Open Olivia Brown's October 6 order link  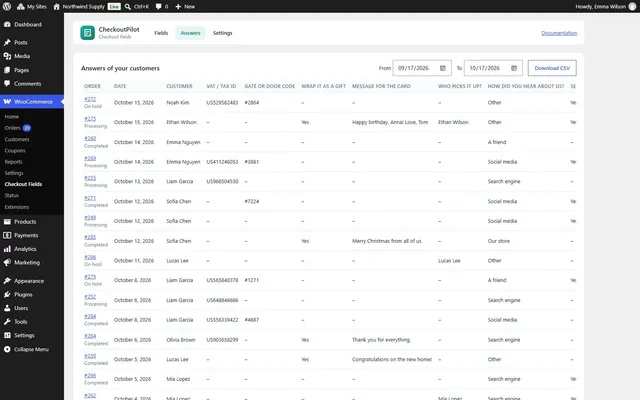tap(90, 336)
